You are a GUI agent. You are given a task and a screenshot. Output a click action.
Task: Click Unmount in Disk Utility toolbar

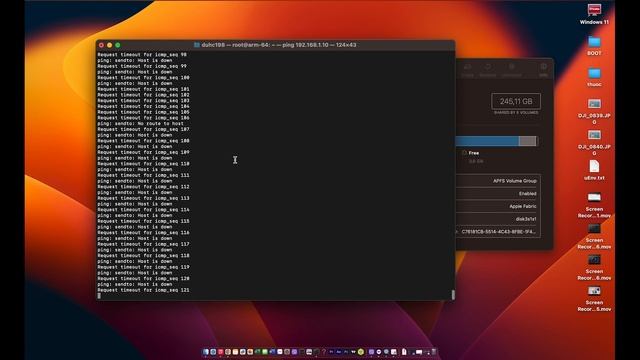511,70
